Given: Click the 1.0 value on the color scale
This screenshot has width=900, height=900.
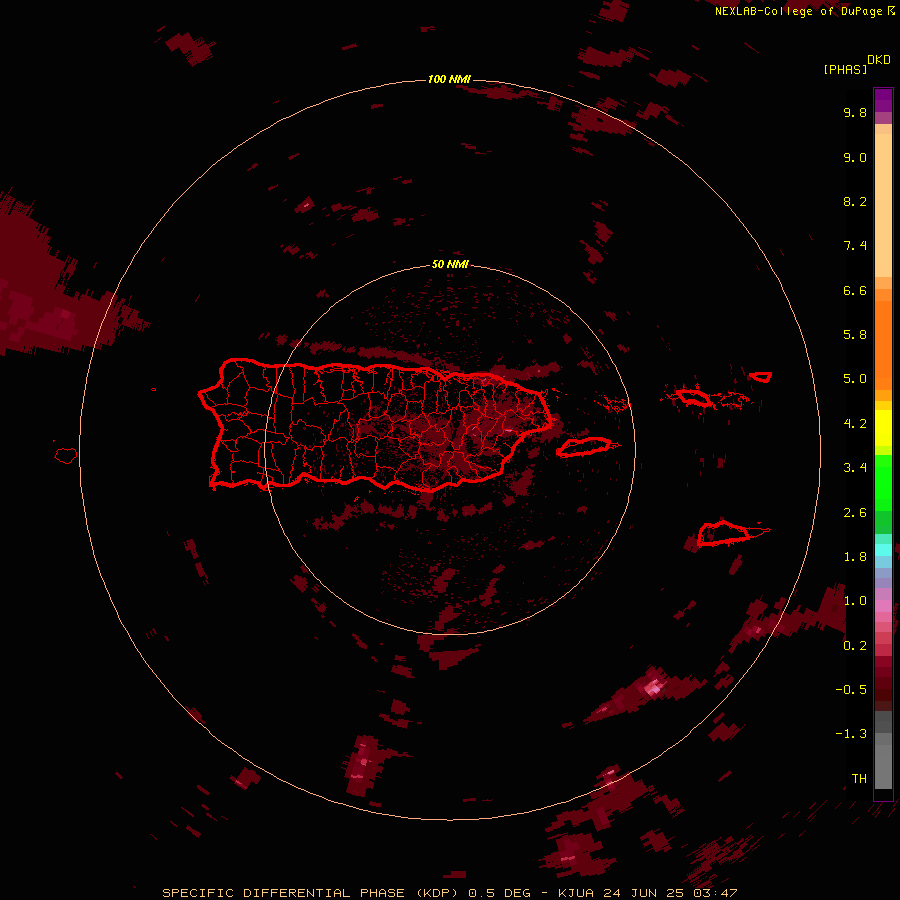Looking at the screenshot, I should [855, 601].
